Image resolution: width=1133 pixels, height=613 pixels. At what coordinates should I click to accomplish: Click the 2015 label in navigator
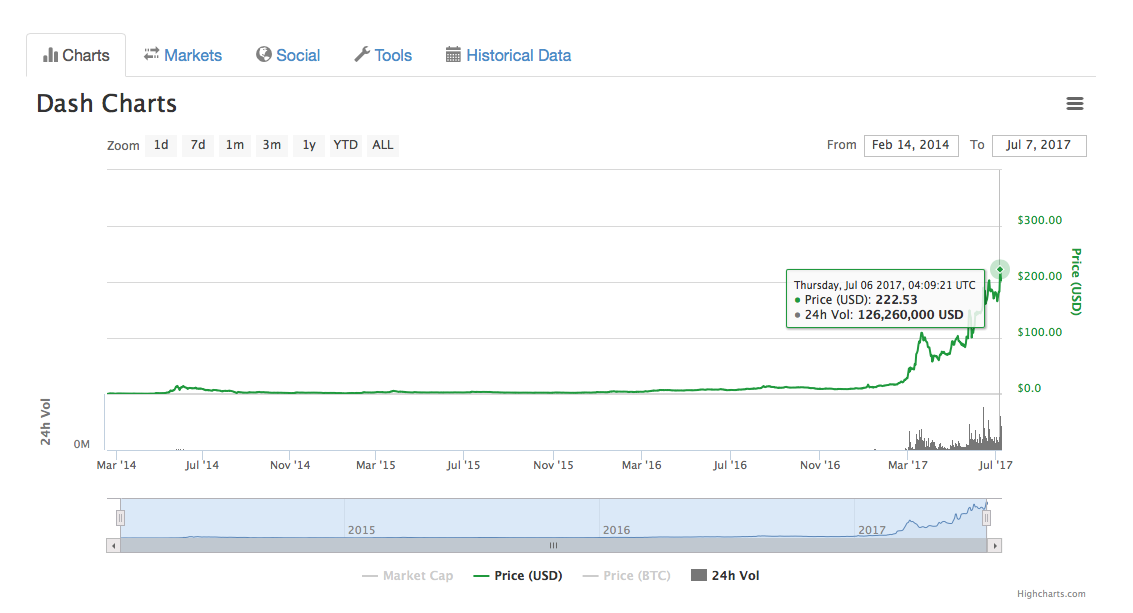pyautogui.click(x=361, y=531)
